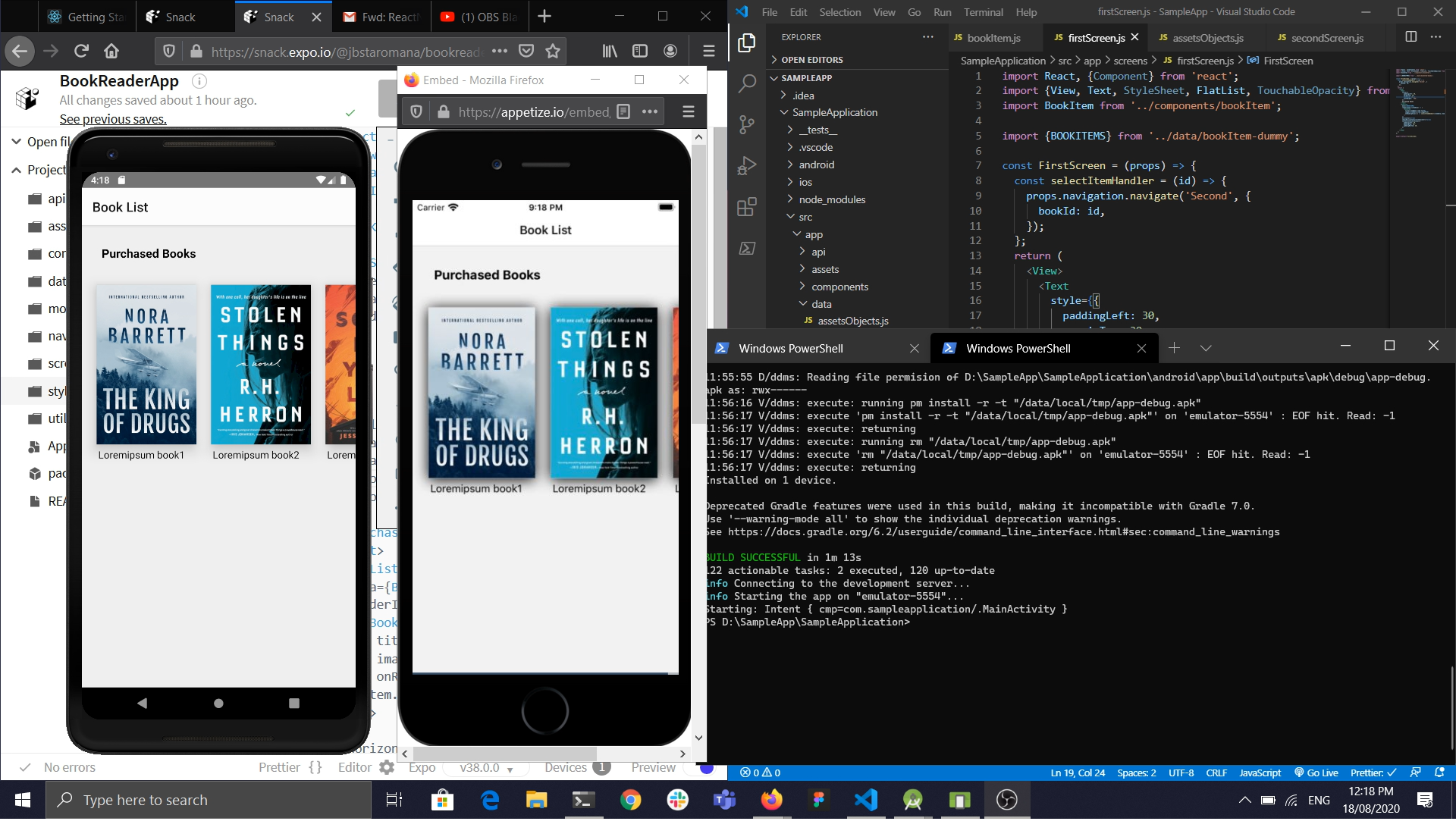Open a new PowerShell tab with plus

1174,348
